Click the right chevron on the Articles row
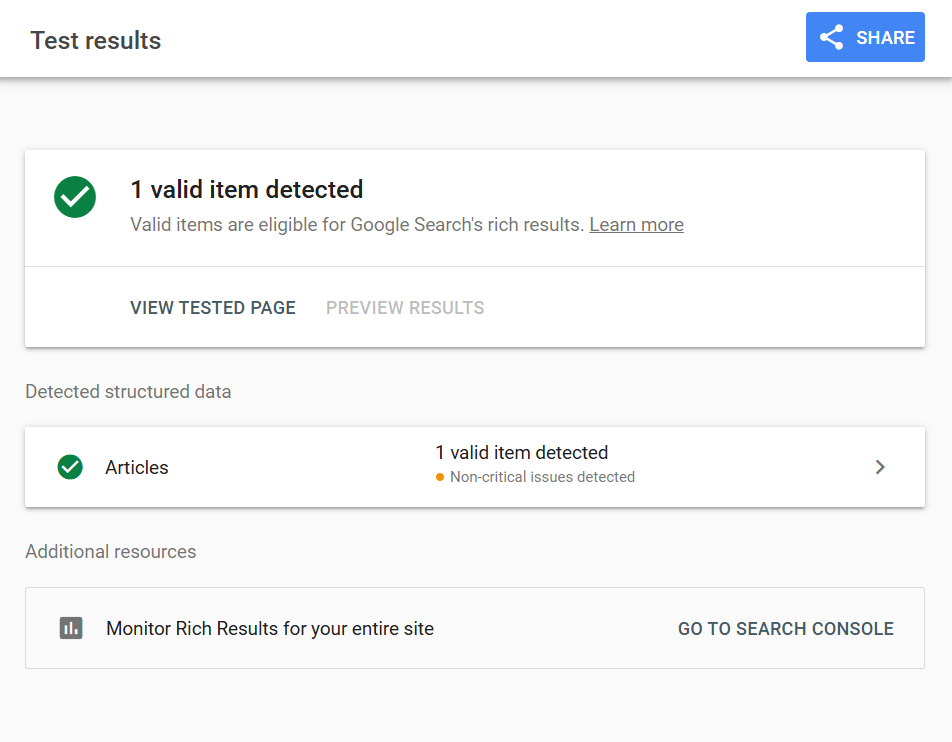 (x=880, y=466)
